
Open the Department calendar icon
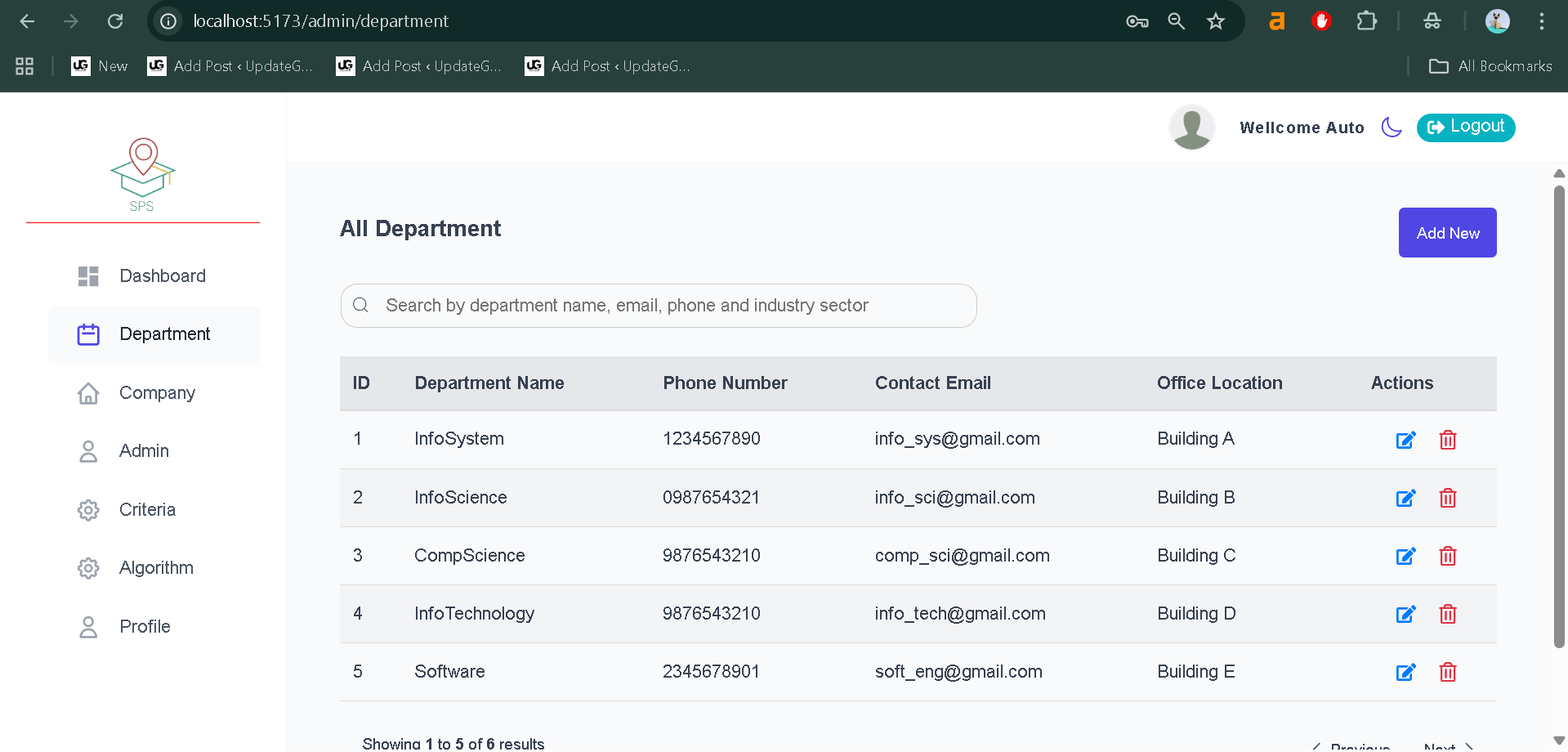tap(87, 334)
